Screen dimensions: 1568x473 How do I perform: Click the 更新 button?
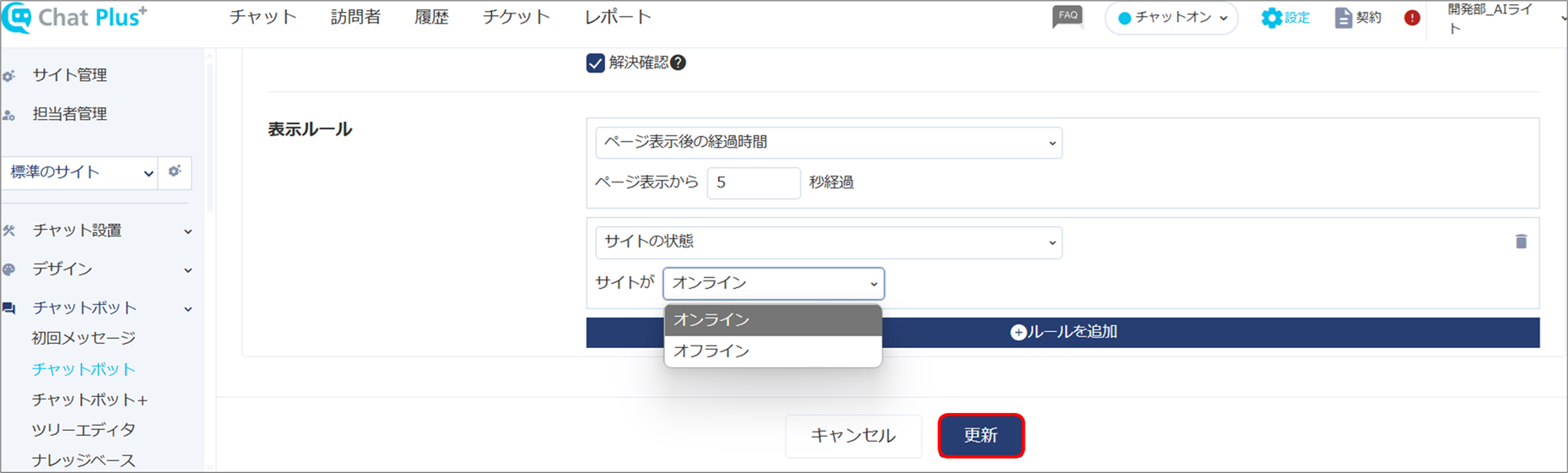[x=981, y=436]
